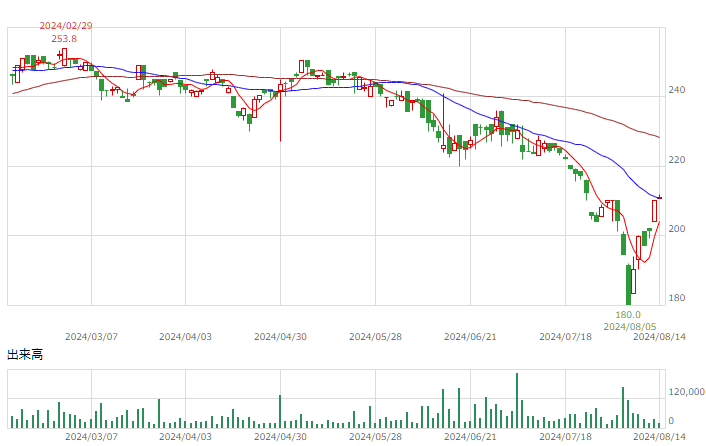Click 2024/08/14 date under the volume chart
The height and width of the screenshot is (446, 706).
(x=660, y=437)
